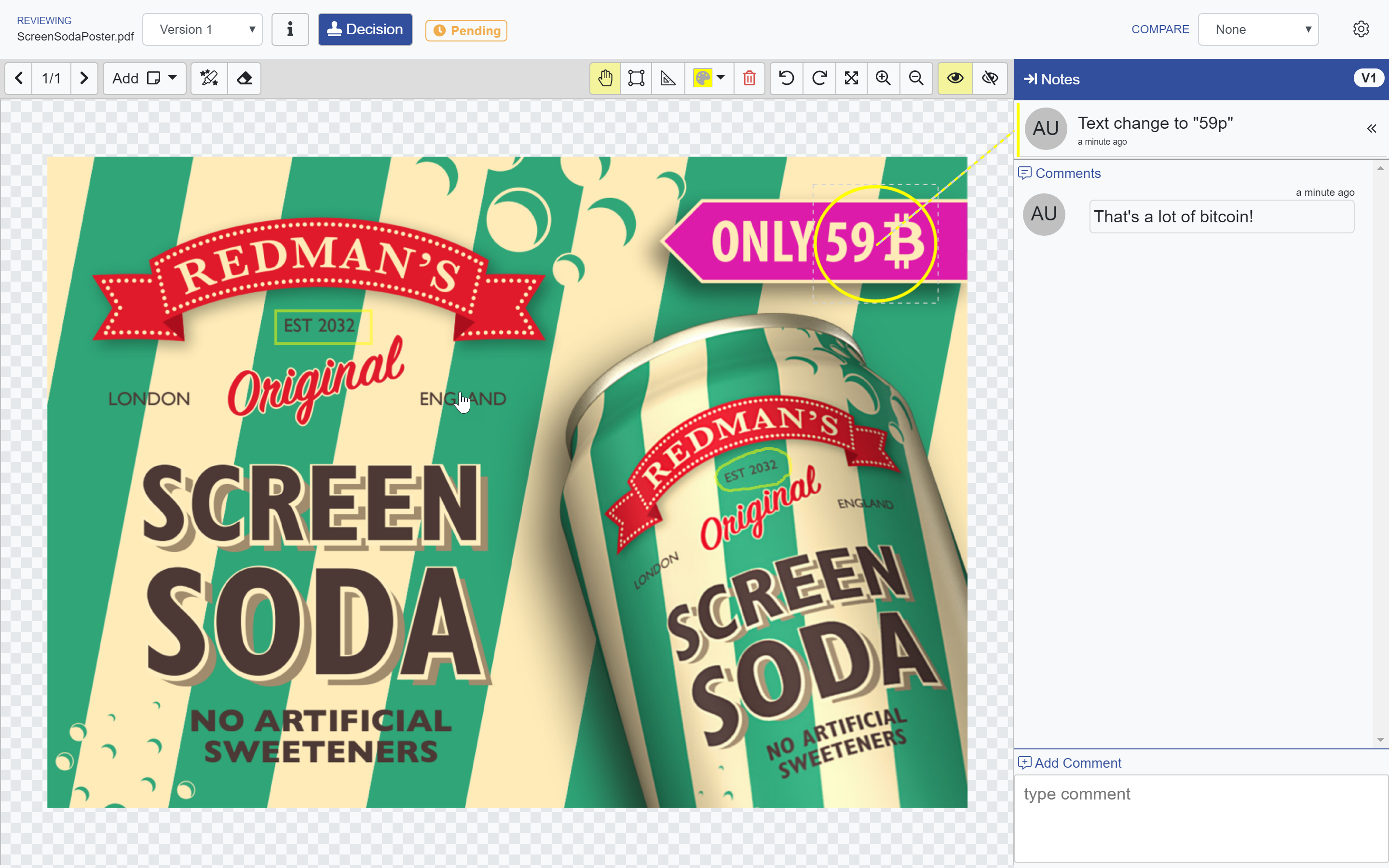Rotate the proof counter-clockwise
Screen dimensions: 1389x868
coord(786,78)
